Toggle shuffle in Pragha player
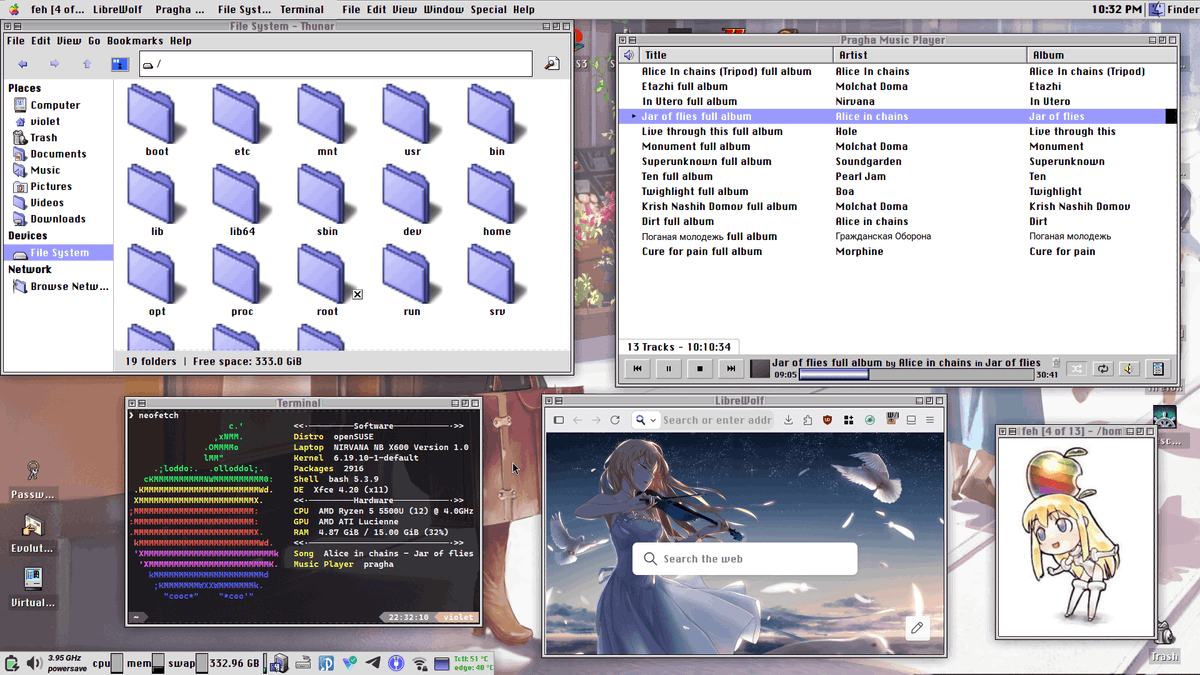 [x=1077, y=368]
